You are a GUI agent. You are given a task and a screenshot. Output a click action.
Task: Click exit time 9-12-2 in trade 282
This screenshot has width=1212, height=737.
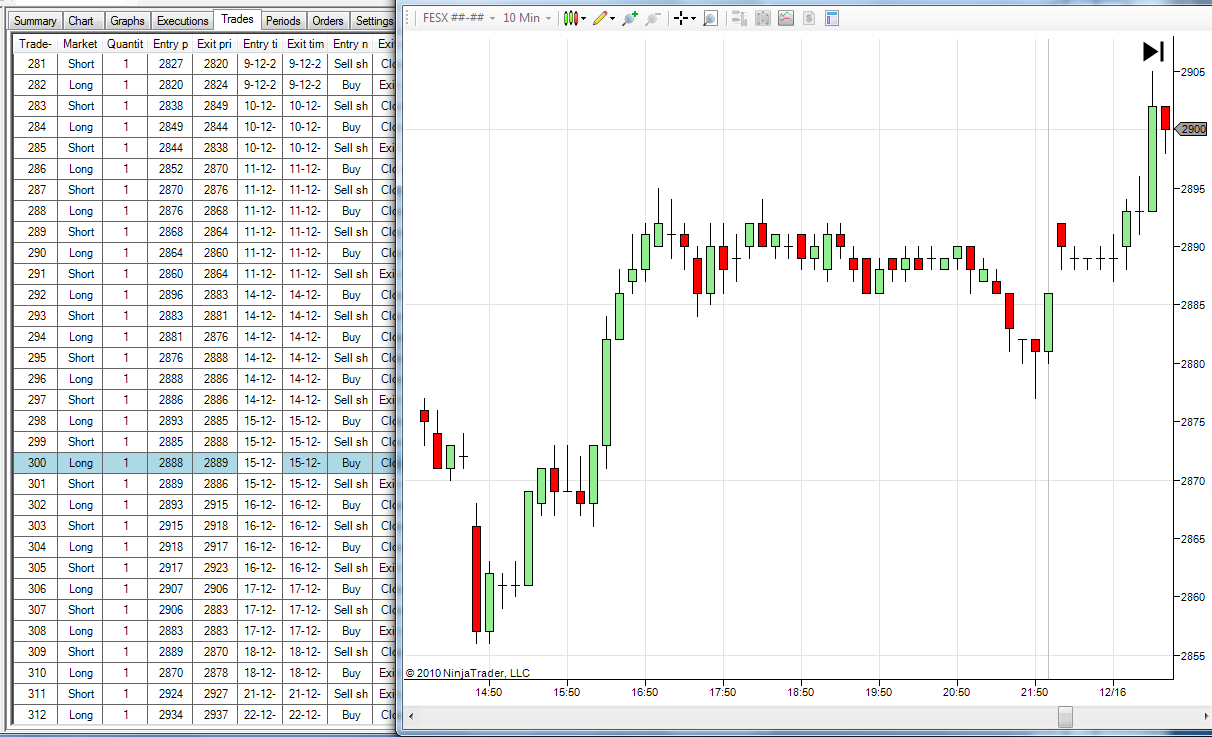coord(305,85)
